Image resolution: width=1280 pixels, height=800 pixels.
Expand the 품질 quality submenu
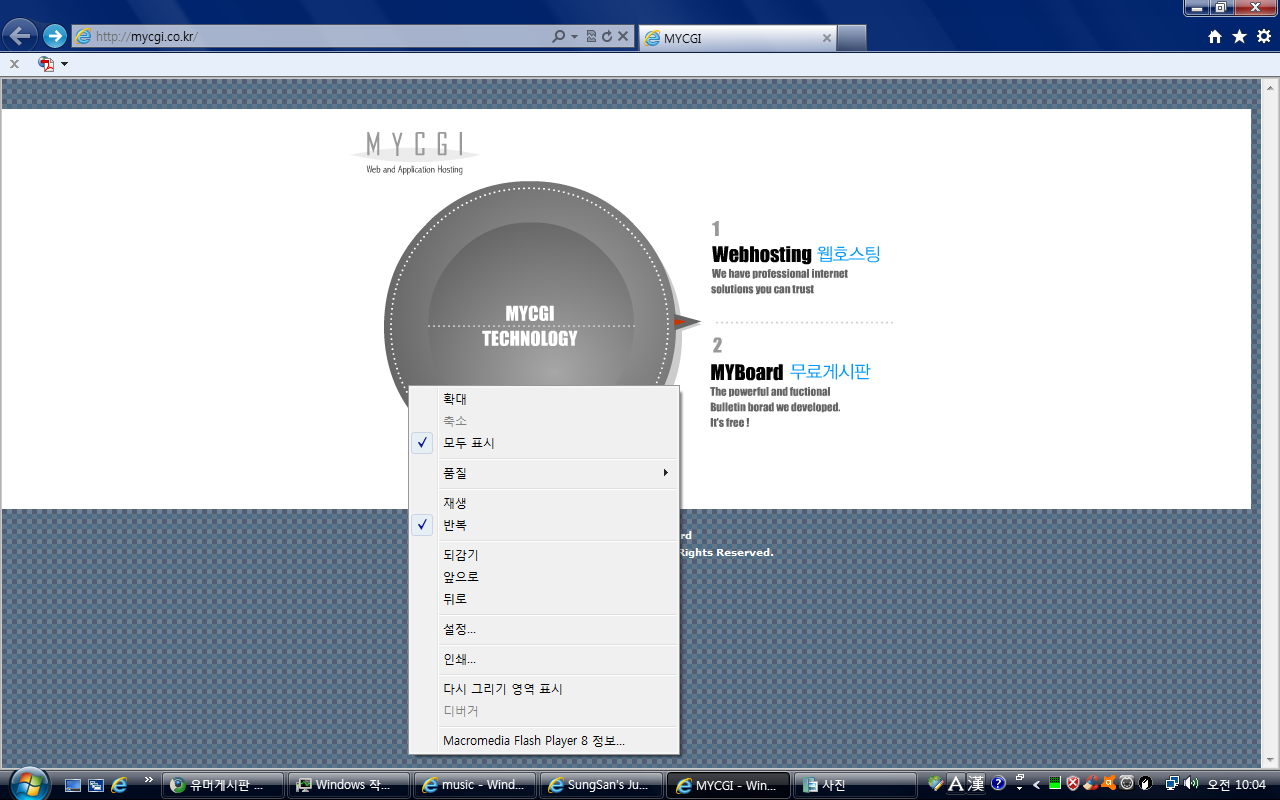(x=544, y=473)
